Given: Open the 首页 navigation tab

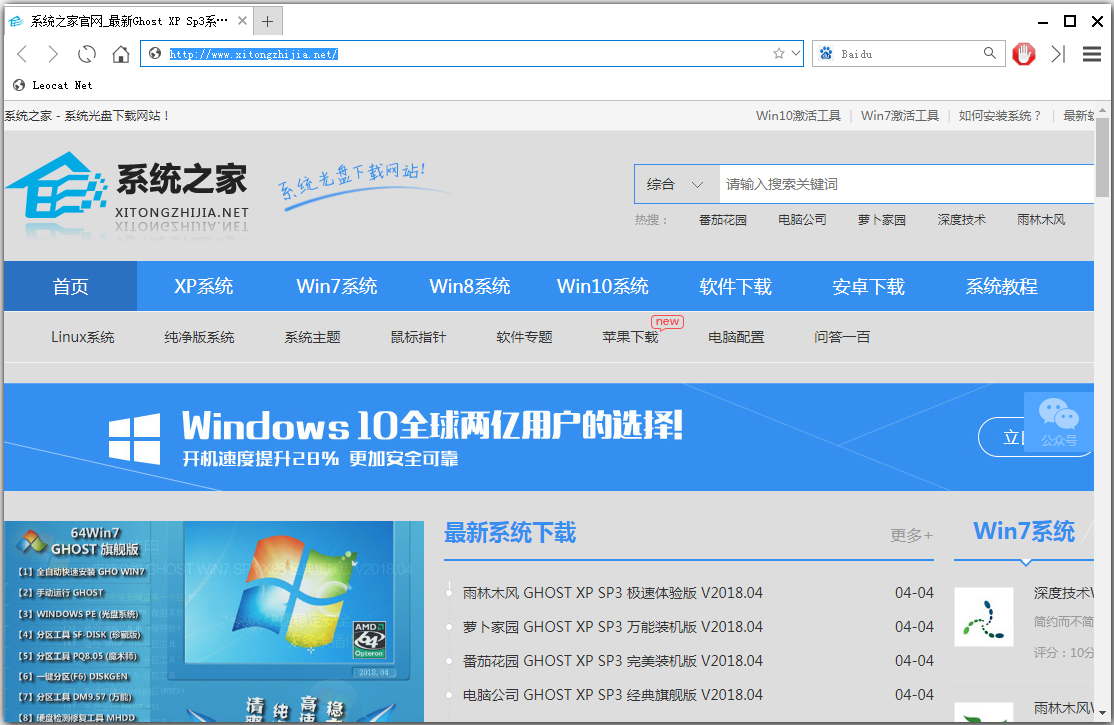Looking at the screenshot, I should click(x=70, y=286).
